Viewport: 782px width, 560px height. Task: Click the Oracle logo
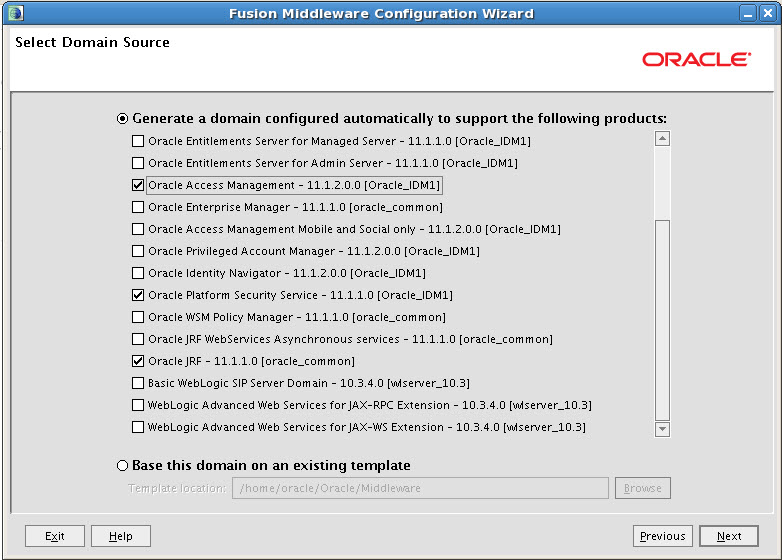point(696,60)
